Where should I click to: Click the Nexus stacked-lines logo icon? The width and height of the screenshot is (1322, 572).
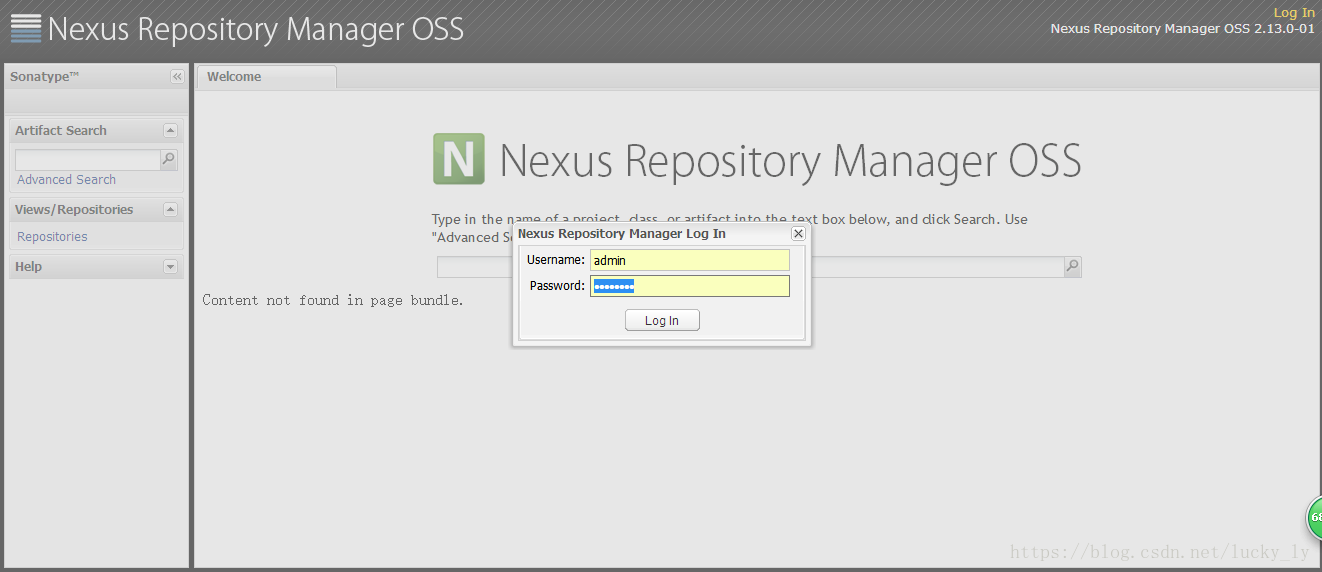(x=26, y=28)
